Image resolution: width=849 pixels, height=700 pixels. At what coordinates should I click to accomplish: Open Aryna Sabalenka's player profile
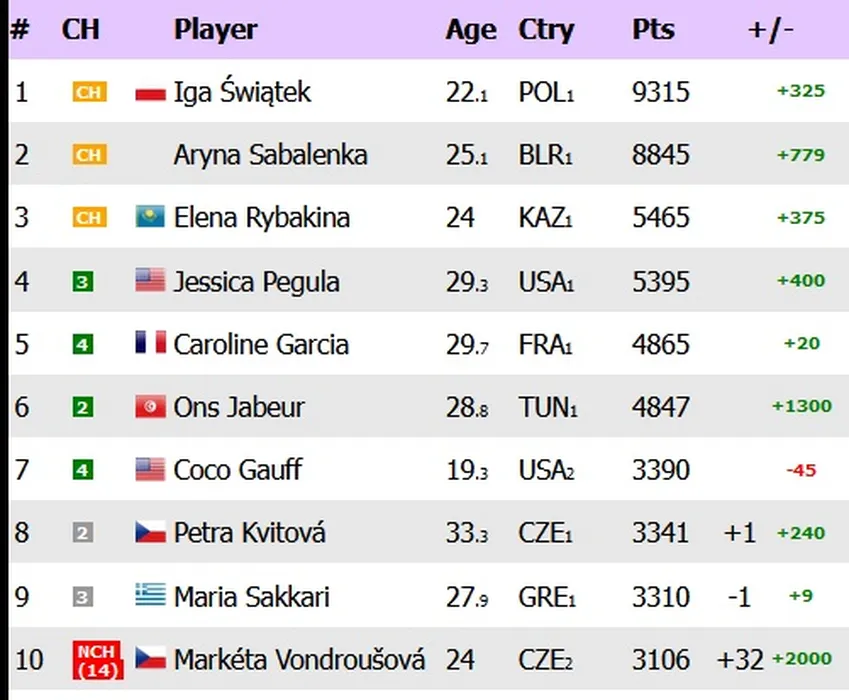(x=270, y=155)
